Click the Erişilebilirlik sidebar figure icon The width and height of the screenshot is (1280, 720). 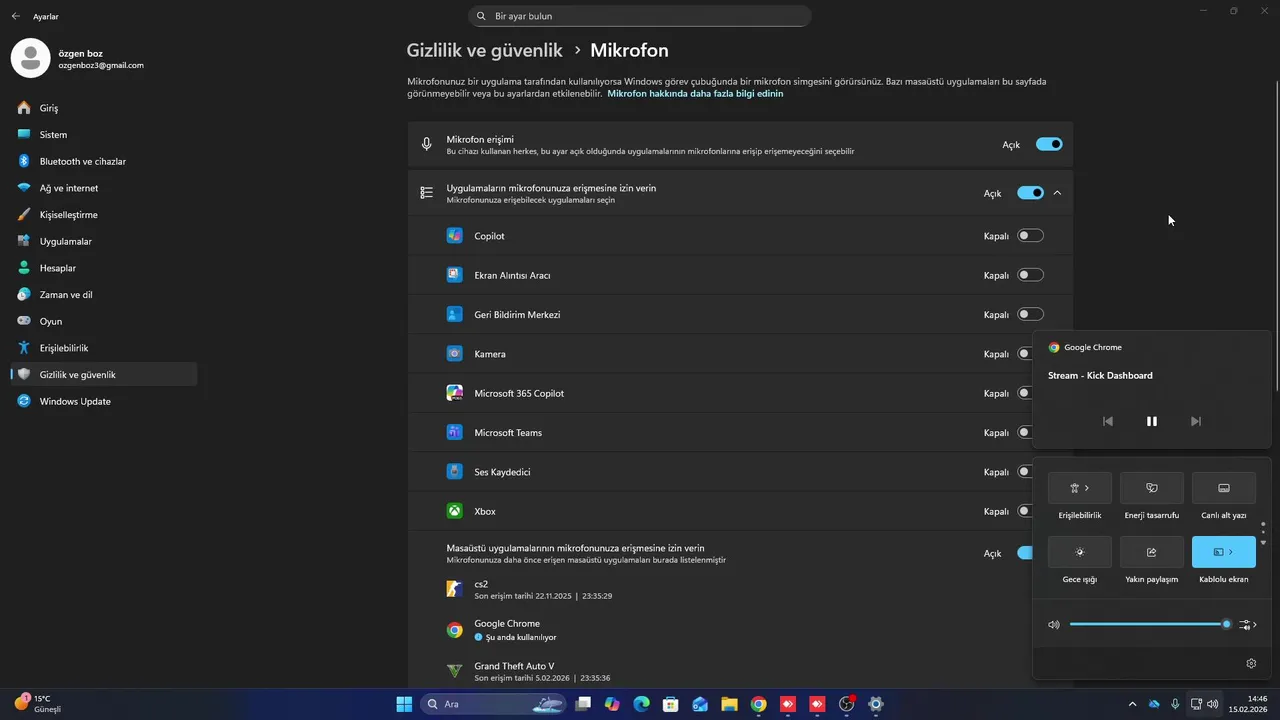(24, 348)
